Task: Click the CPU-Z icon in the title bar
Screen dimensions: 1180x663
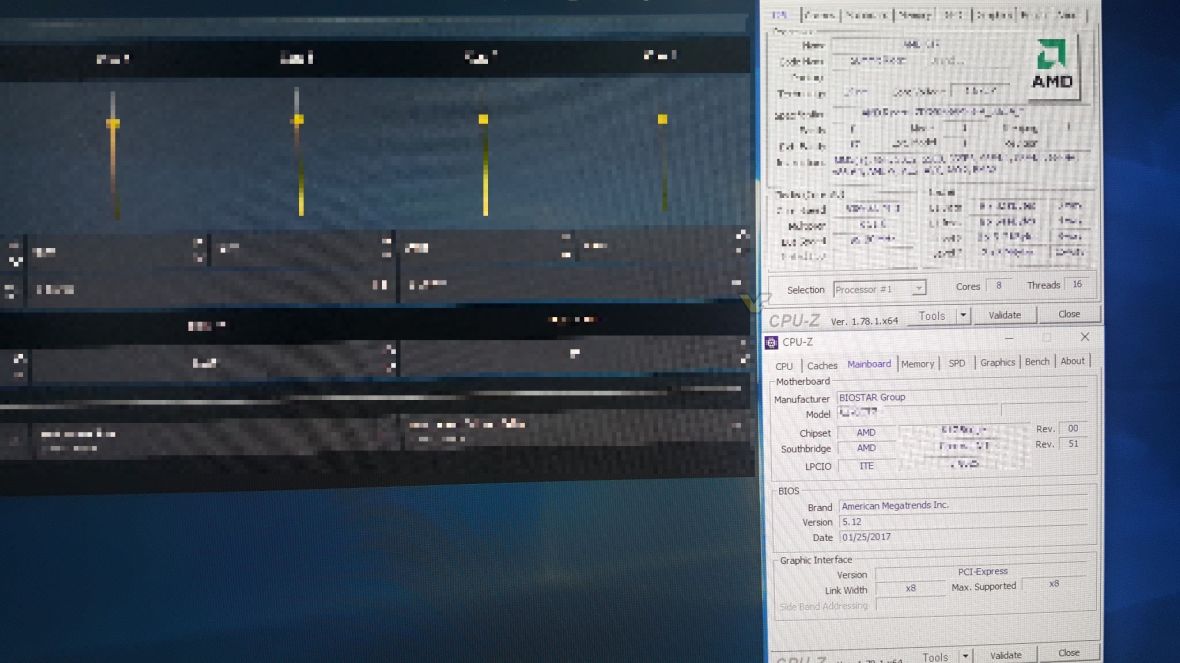Action: point(771,340)
